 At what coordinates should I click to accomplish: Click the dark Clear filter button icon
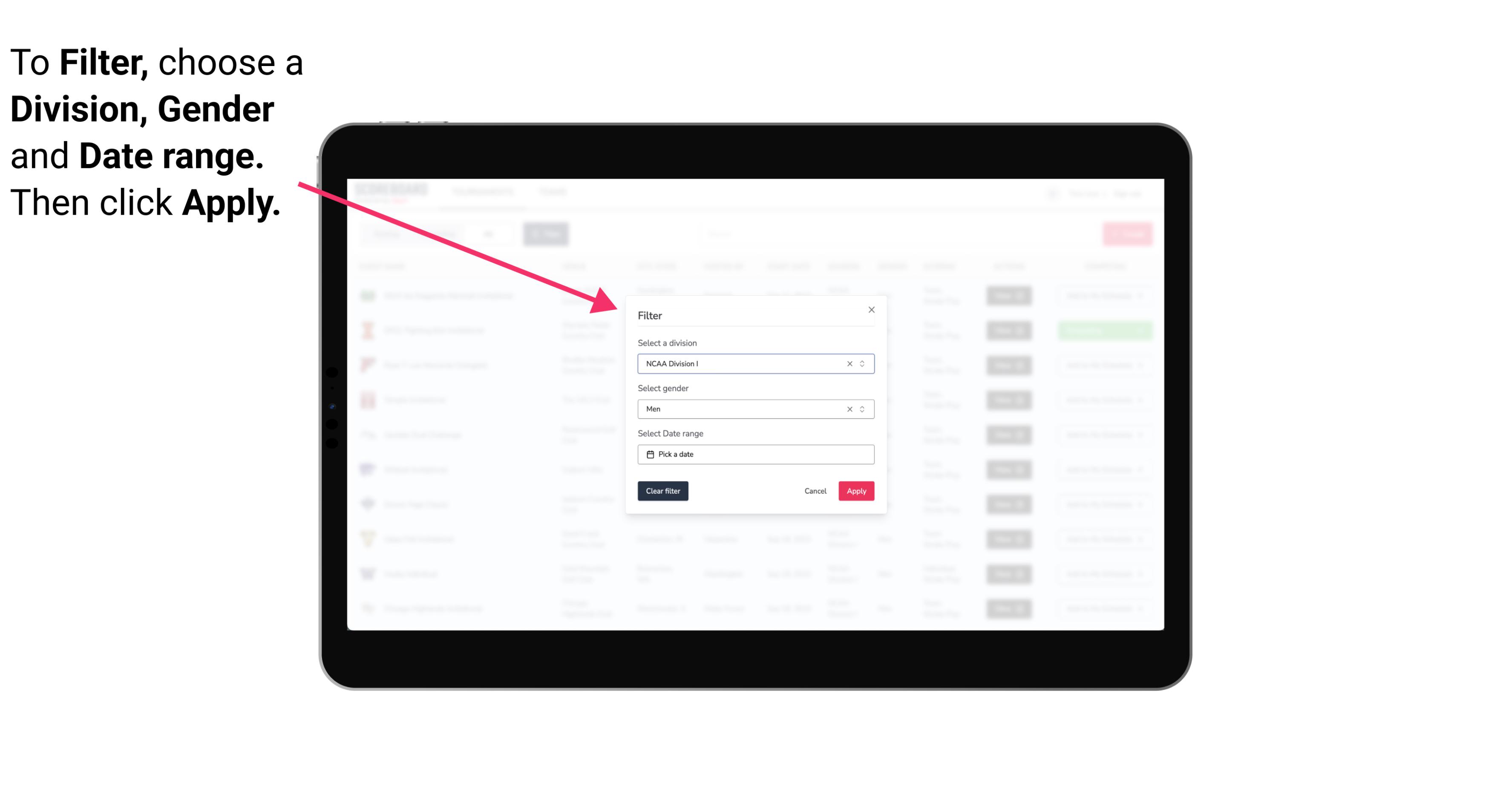663,491
